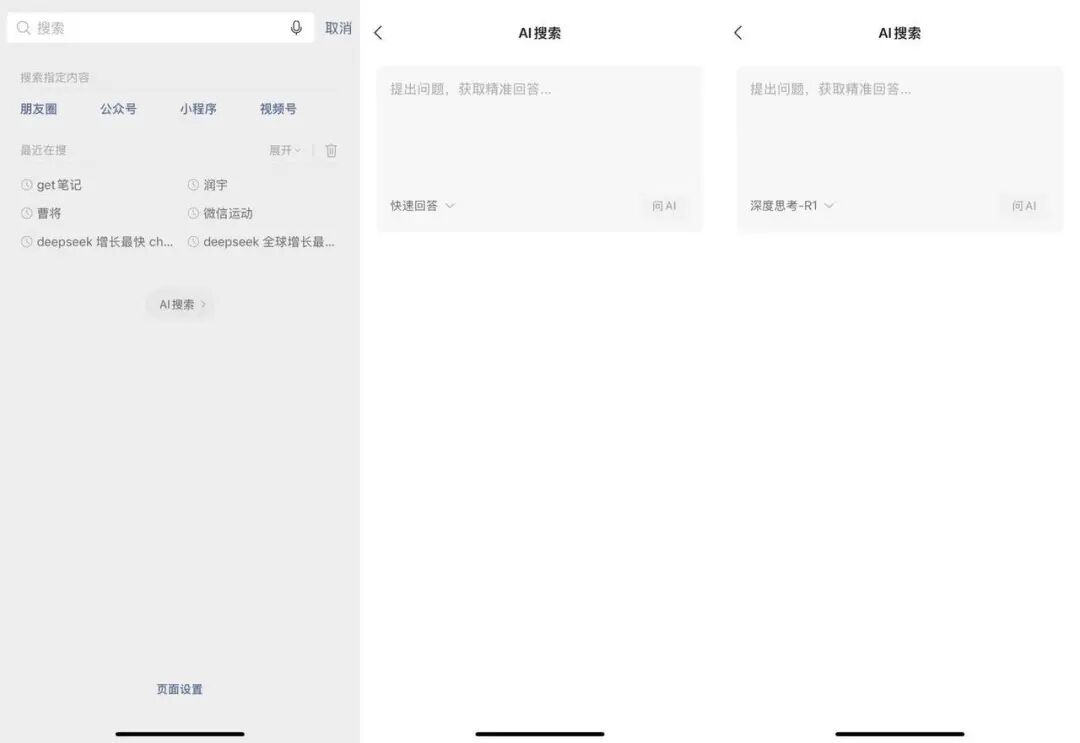Screen dimensions: 1080x743
Task: Open 页面设置 at the bottom
Action: (x=180, y=689)
